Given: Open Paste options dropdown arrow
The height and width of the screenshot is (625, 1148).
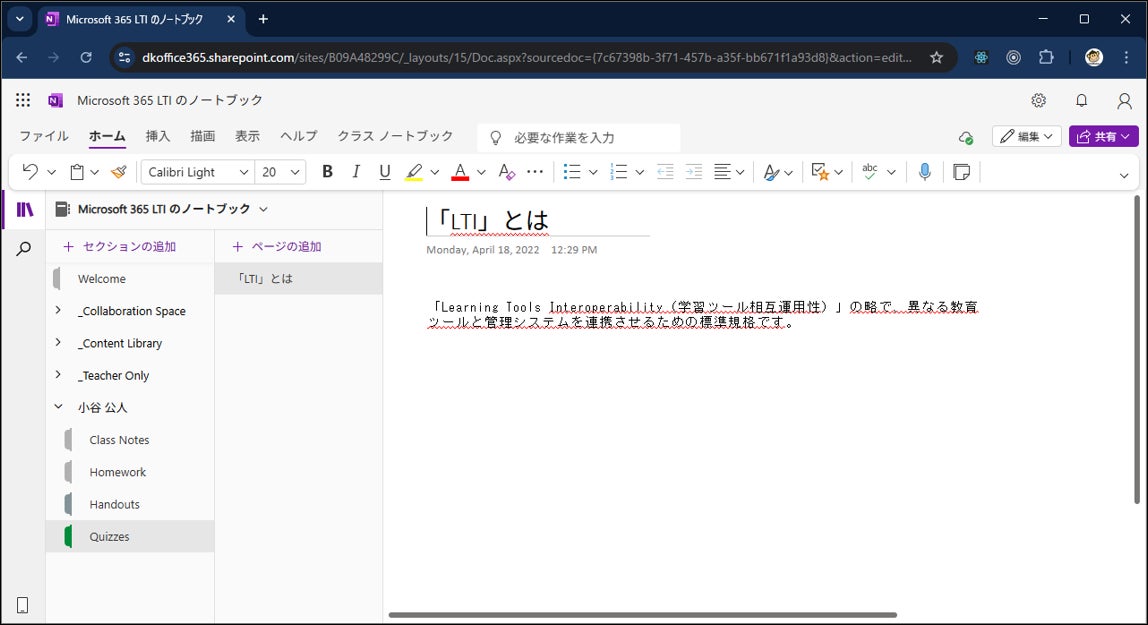Looking at the screenshot, I should coord(94,173).
